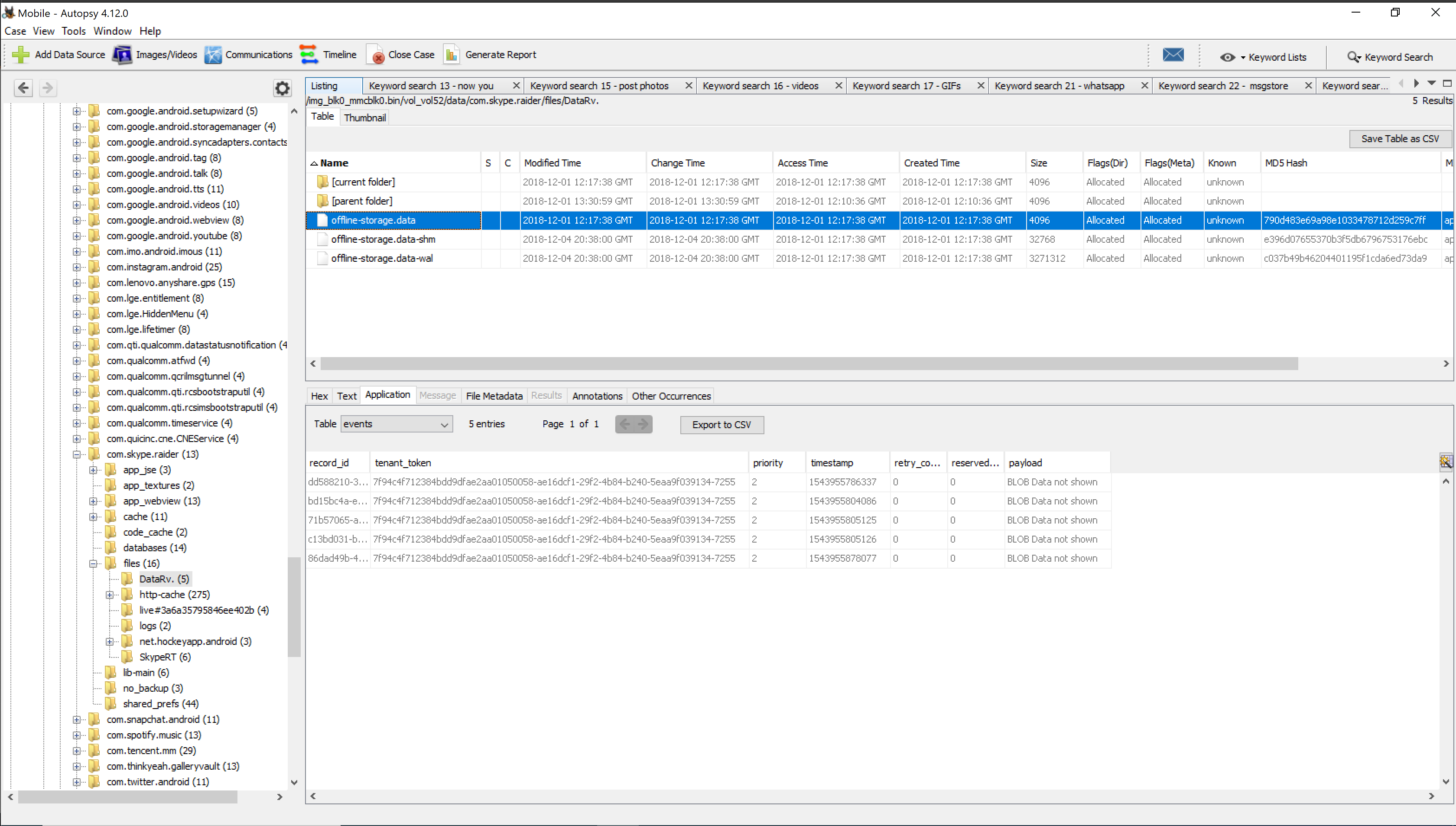Close the Keyword search 21 - whatsapp tab

coord(1144,86)
